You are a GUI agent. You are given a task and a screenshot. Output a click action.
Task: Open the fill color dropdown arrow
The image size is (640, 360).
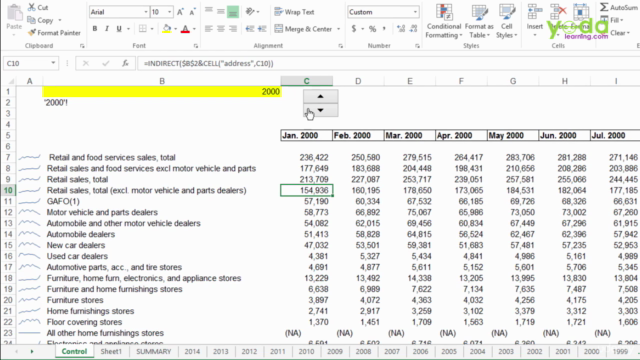click(176, 29)
